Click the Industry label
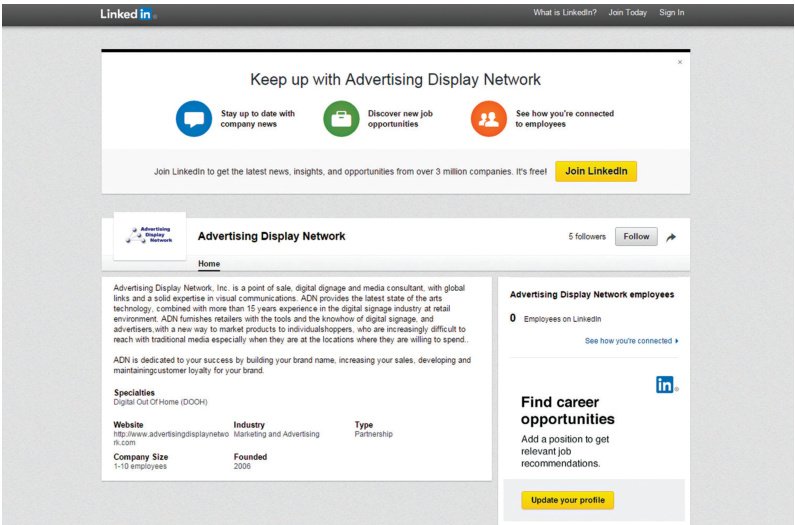The width and height of the screenshot is (795, 525). pos(249,425)
